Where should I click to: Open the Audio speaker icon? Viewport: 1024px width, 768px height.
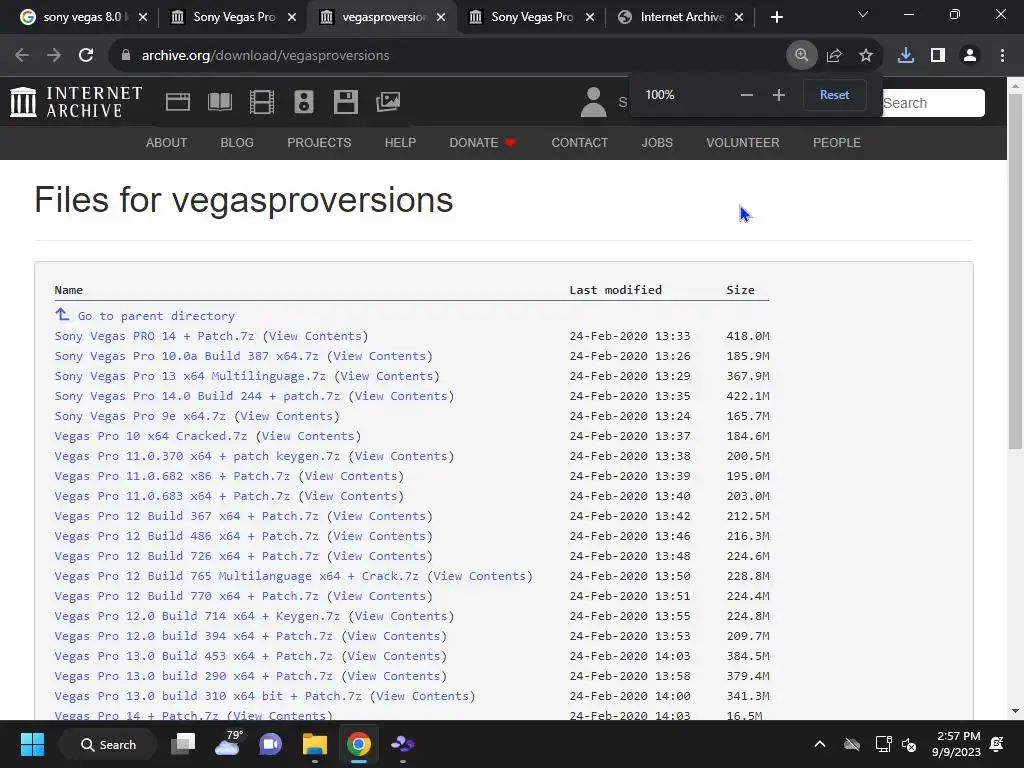304,102
